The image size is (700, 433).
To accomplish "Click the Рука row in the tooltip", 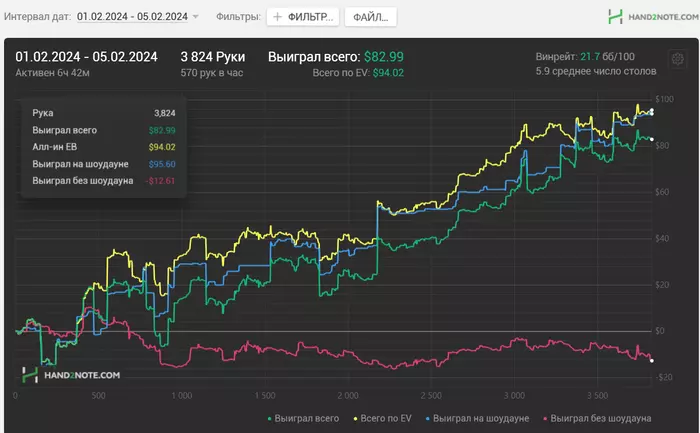I will click(104, 113).
